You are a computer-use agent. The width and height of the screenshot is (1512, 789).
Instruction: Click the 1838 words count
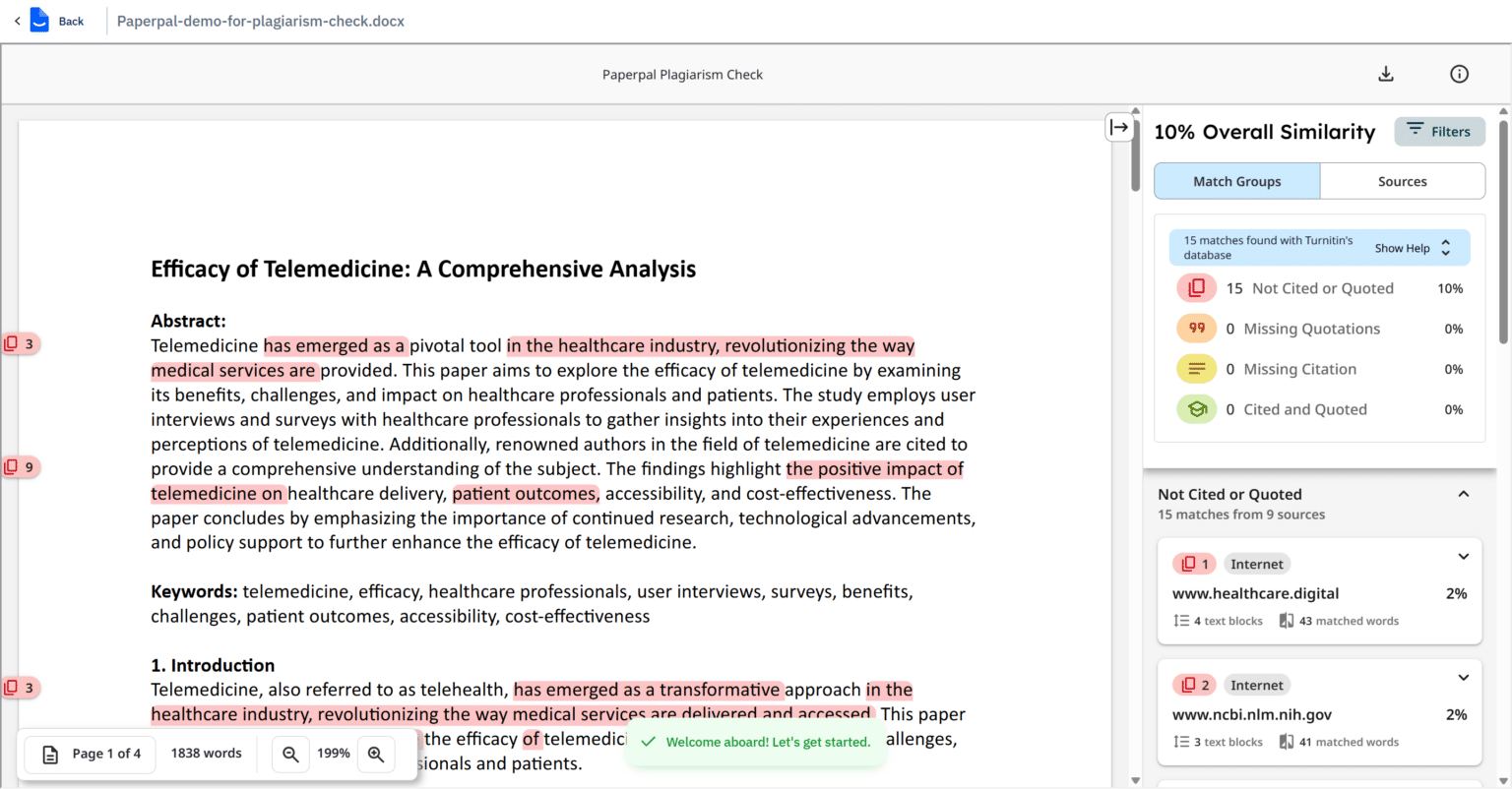tap(206, 754)
